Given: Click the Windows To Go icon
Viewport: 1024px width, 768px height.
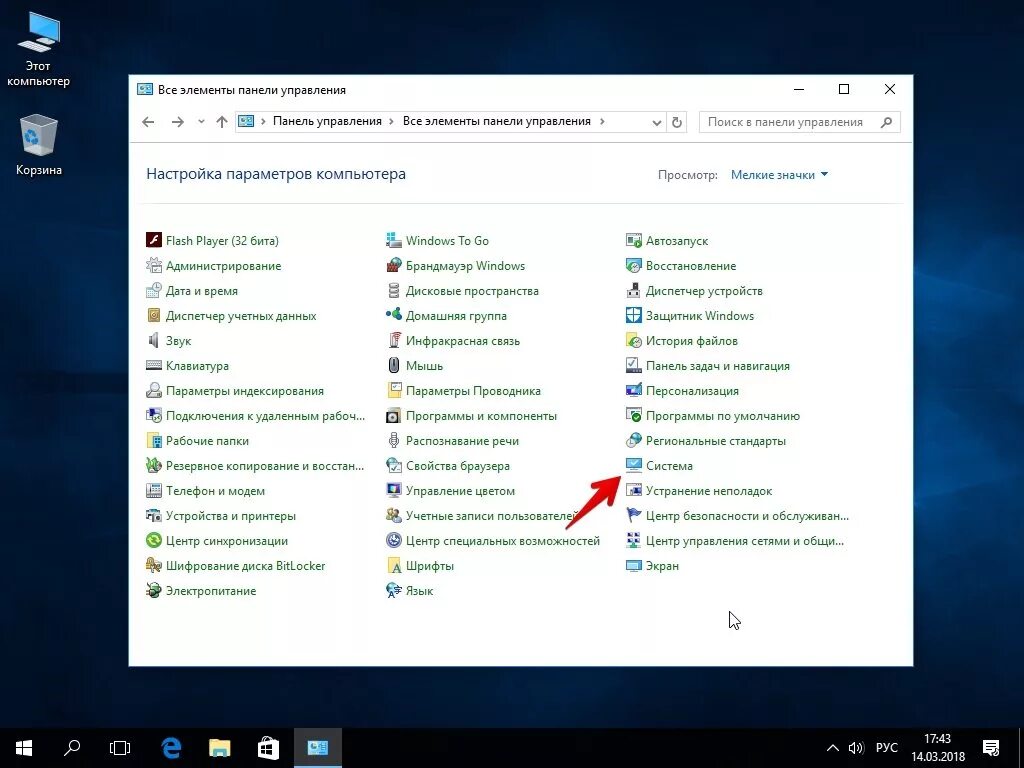Looking at the screenshot, I should [394, 240].
